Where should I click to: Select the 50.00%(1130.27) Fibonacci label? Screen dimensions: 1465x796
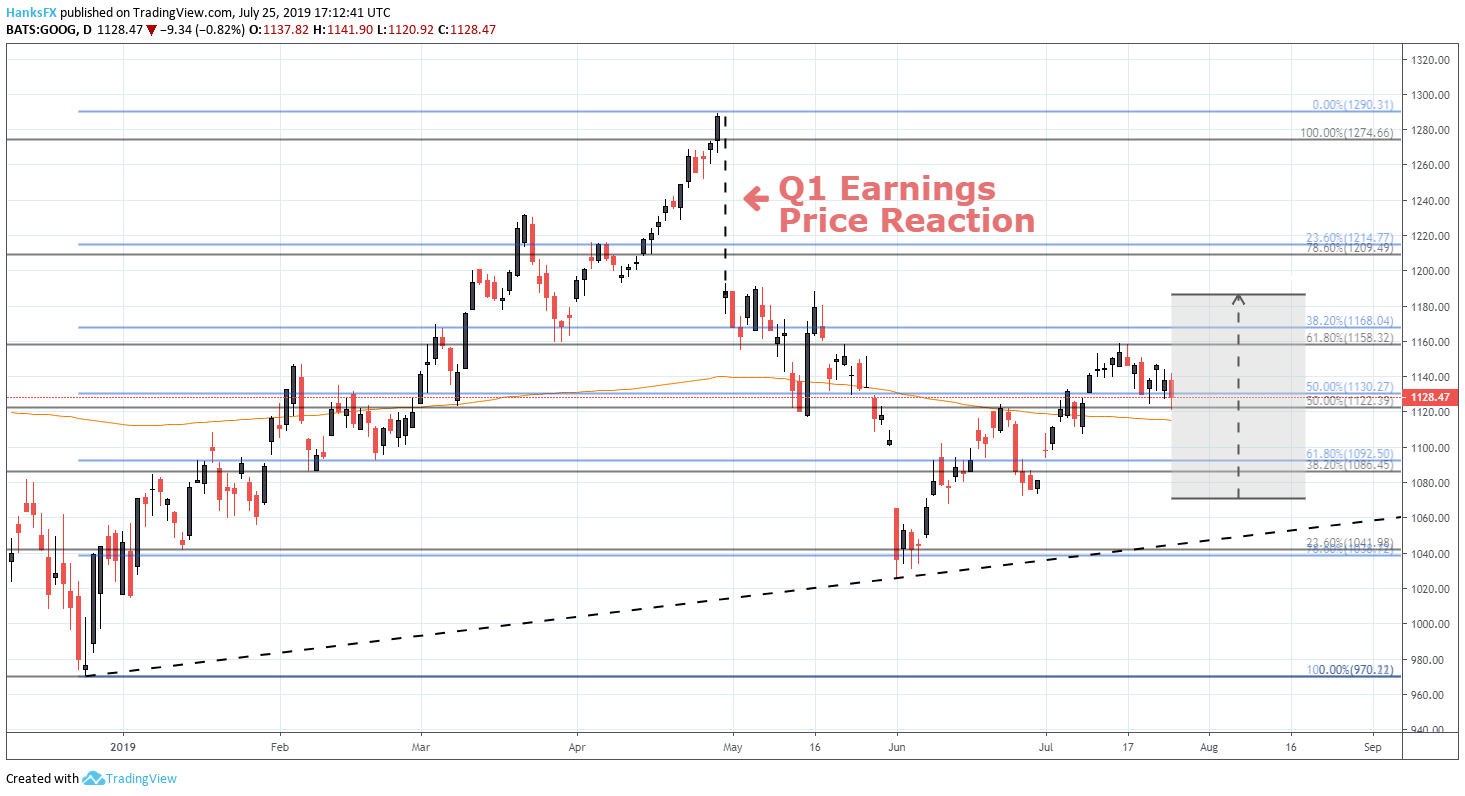[1349, 386]
